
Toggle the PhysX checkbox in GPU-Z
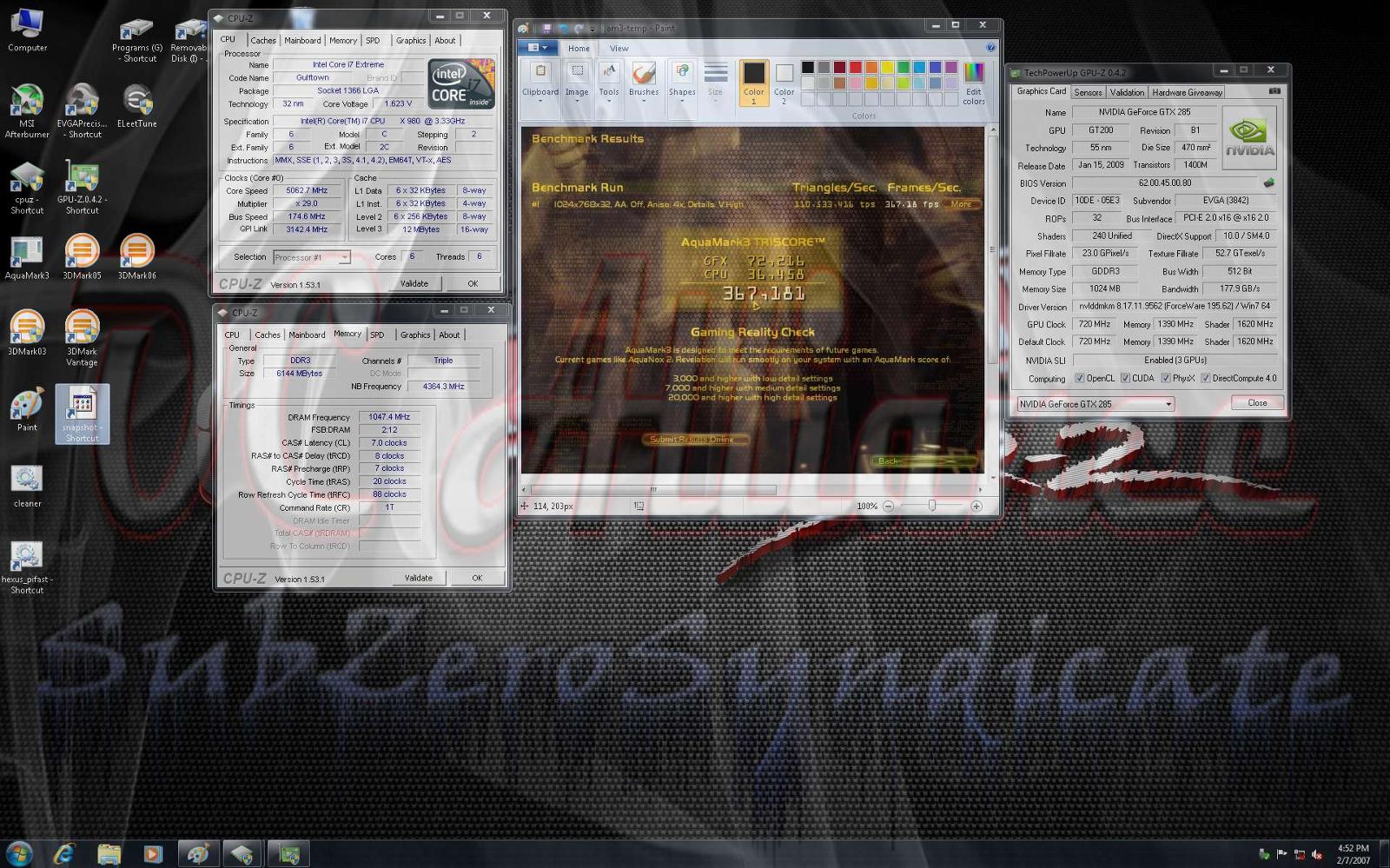point(1165,378)
